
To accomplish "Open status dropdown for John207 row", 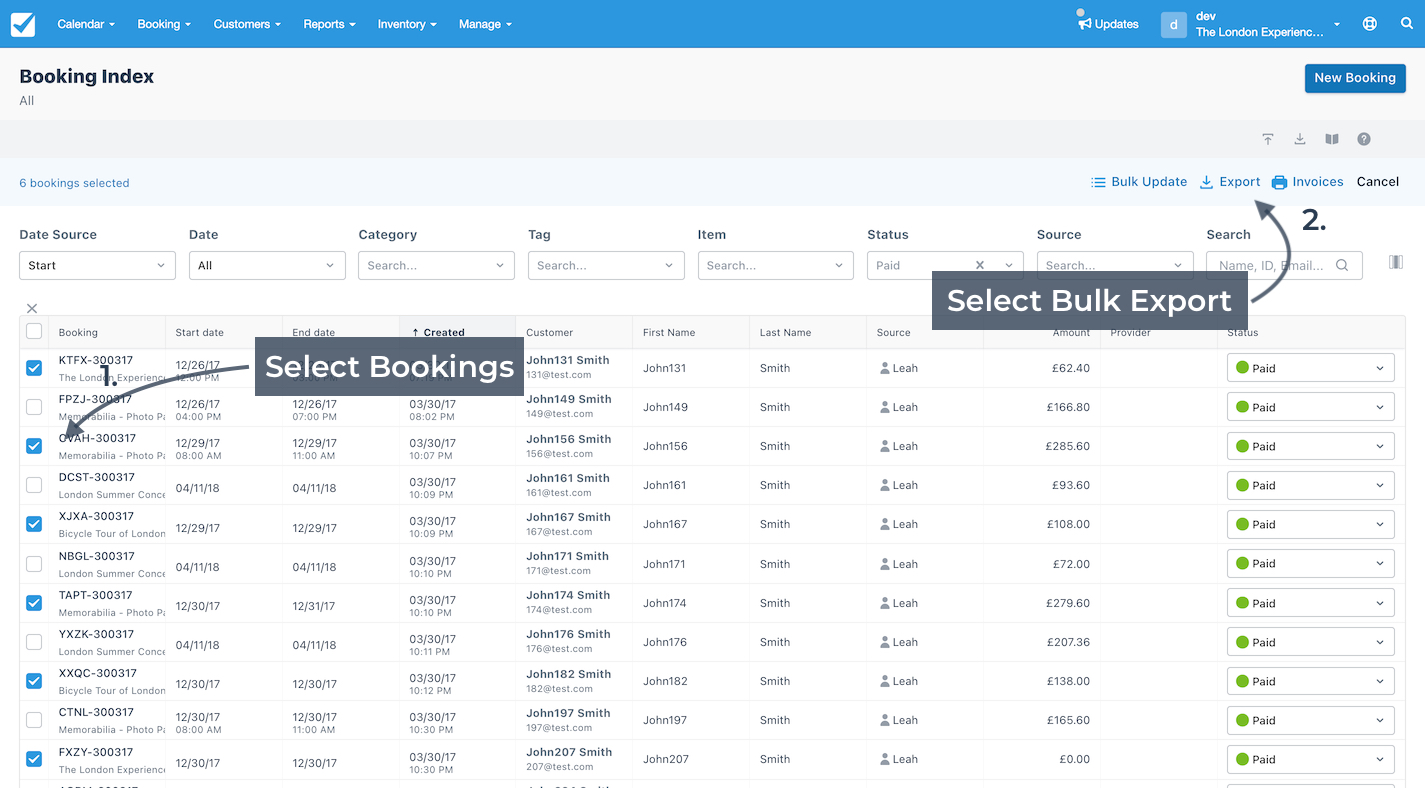I will point(1311,759).
